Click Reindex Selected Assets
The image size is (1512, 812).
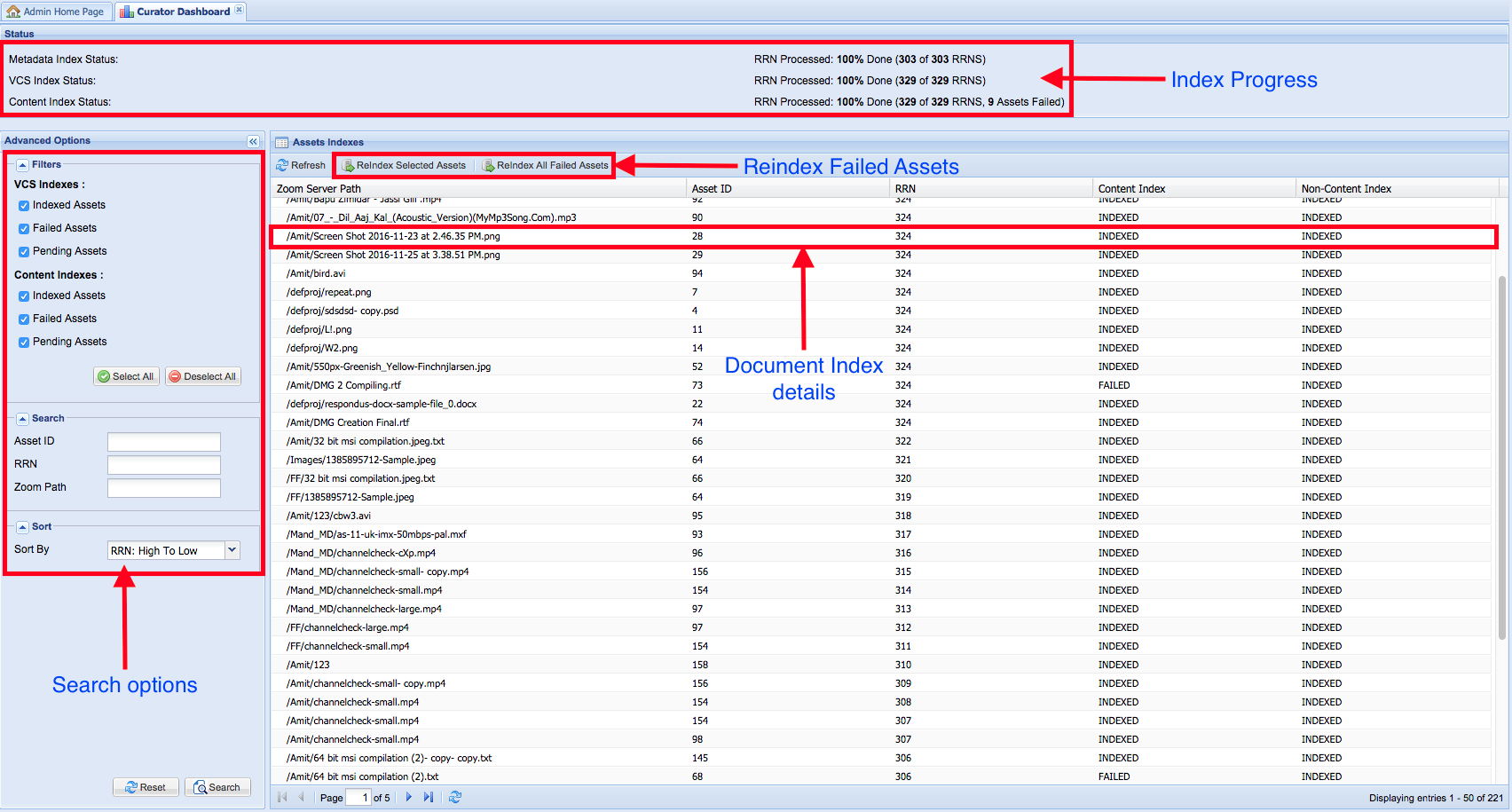404,165
